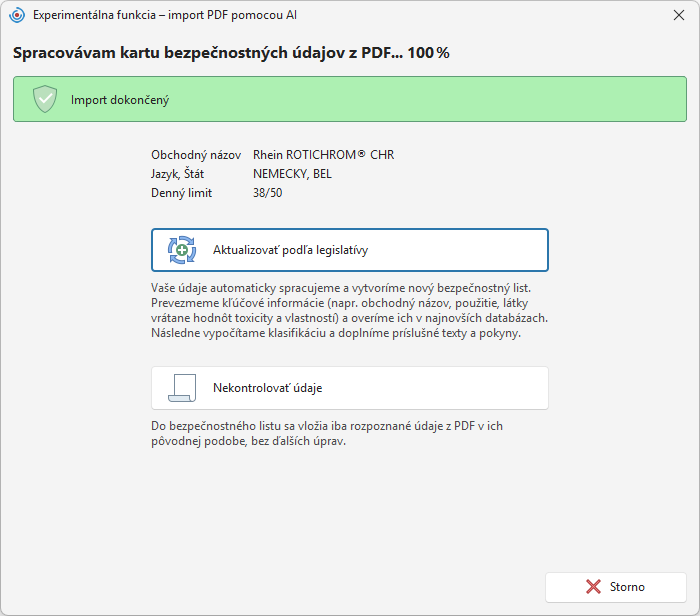Viewport: 700px width, 616px height.
Task: Click the 'Obchodný názov' label
Action: 196,155
